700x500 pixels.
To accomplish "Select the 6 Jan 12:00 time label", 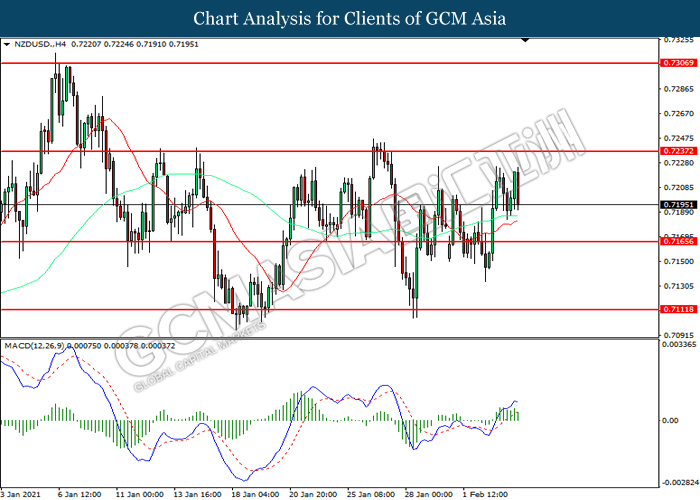I will pos(82,493).
